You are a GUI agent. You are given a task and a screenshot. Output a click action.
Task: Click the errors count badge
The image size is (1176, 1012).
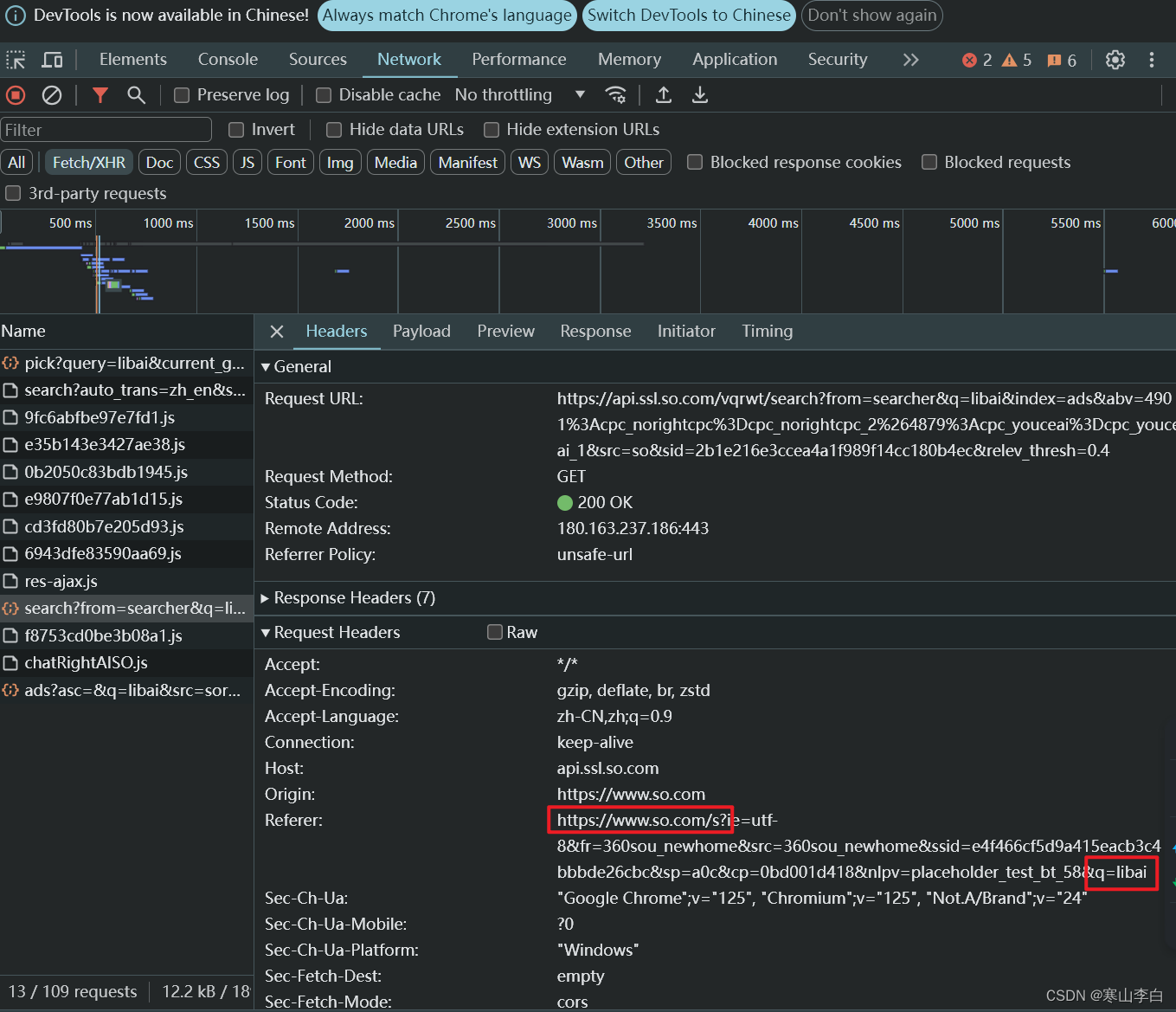(x=977, y=60)
